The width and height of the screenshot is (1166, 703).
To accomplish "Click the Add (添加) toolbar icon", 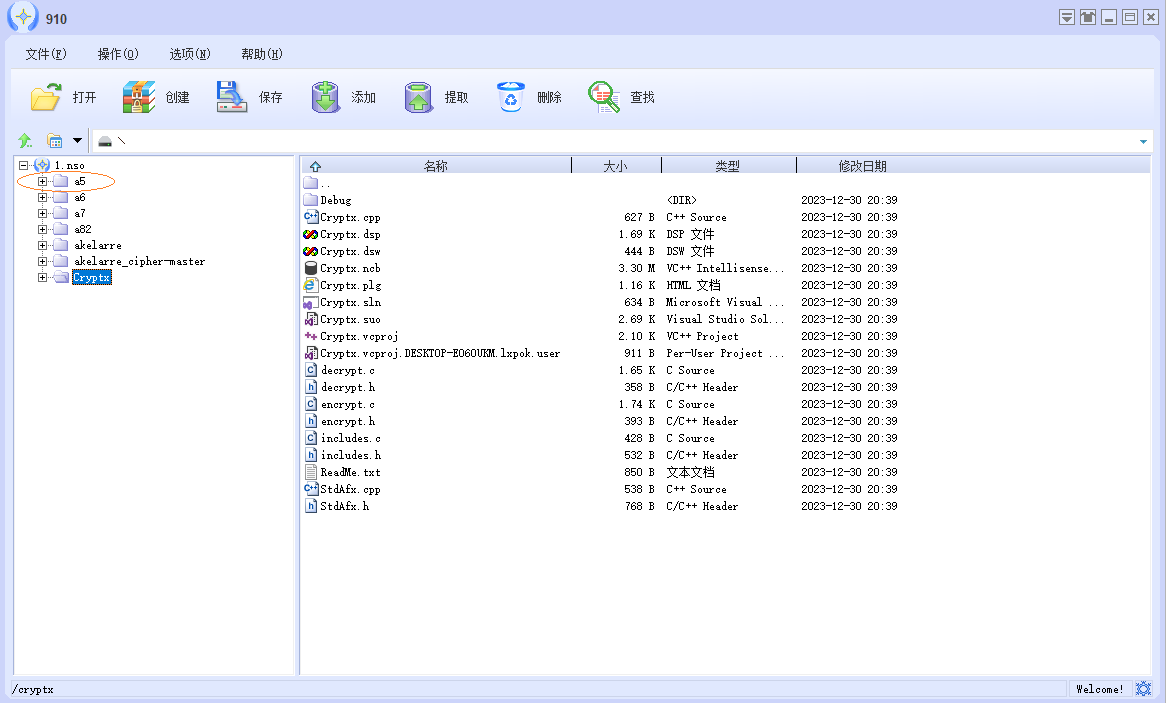I will (326, 97).
